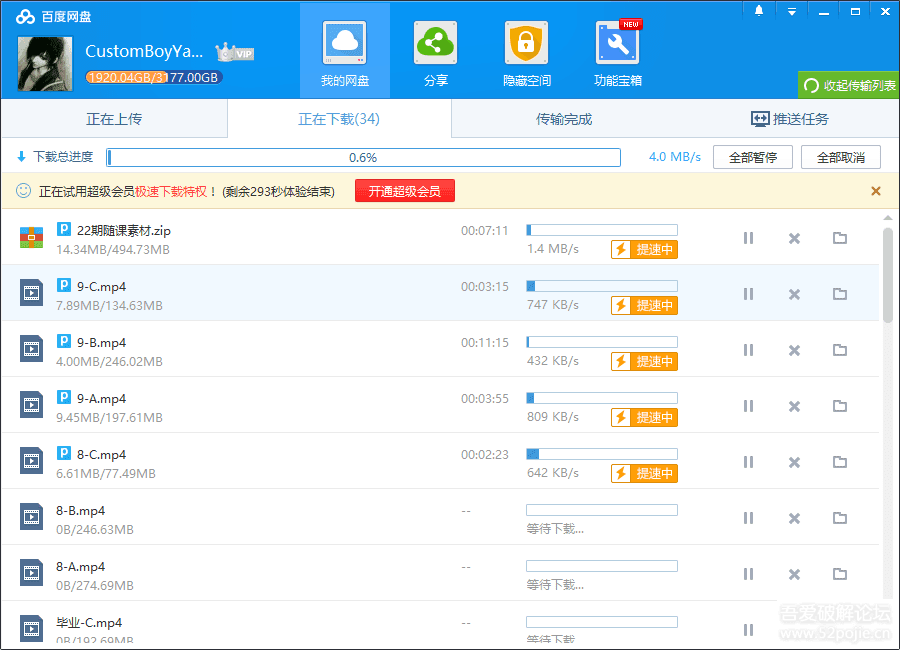The image size is (900, 650).
Task: Select the 9-A.mp4 file name
Action: pyautogui.click(x=102, y=398)
